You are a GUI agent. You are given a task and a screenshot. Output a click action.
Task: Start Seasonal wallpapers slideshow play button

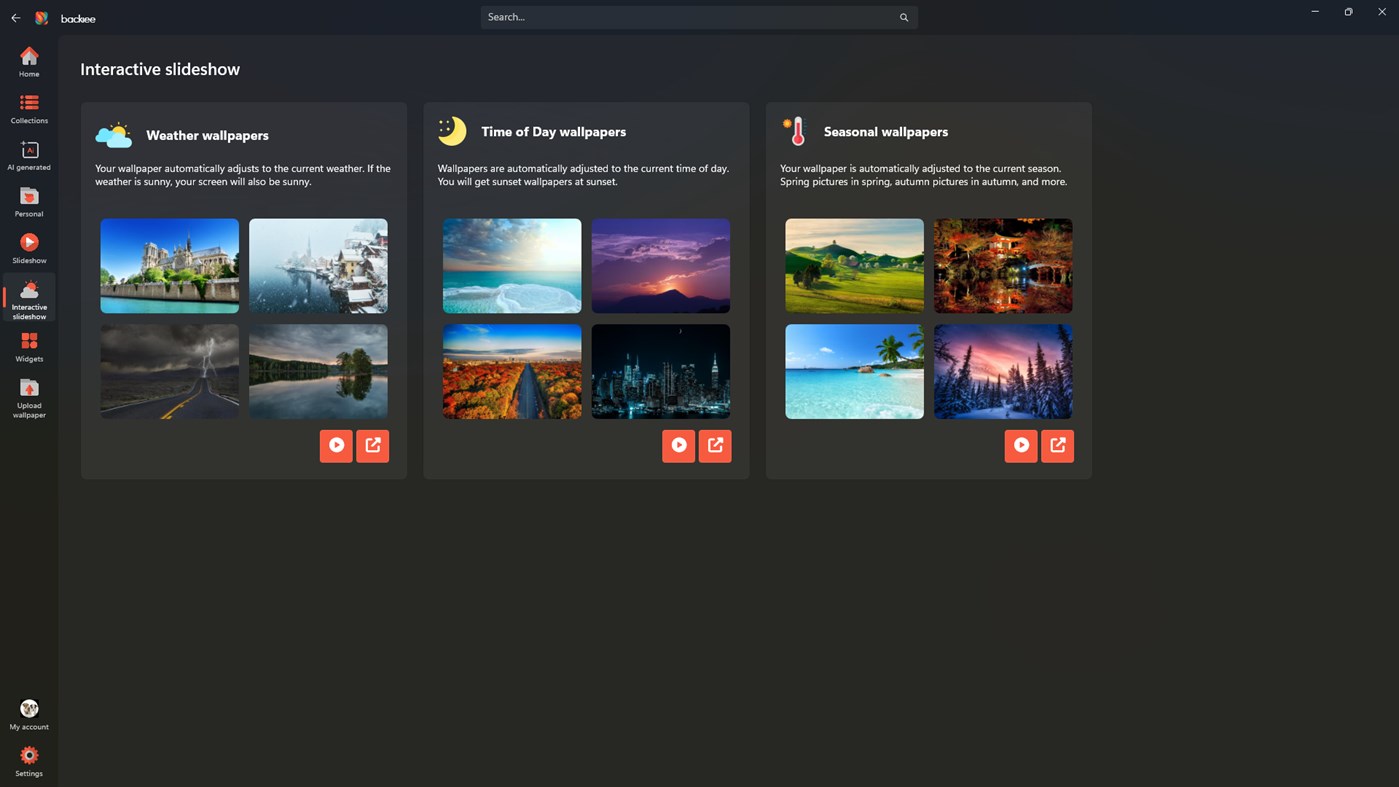pos(1021,446)
